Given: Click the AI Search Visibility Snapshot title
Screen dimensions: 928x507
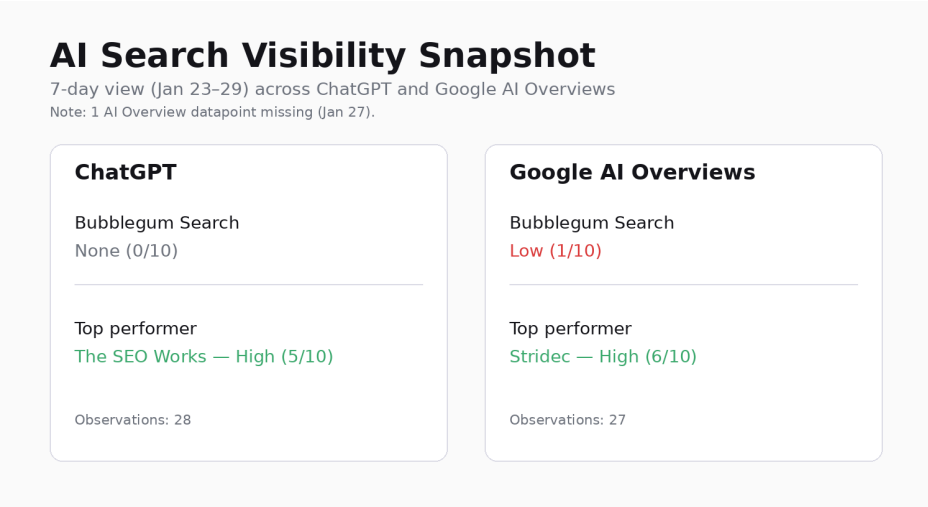Looking at the screenshot, I should point(322,55).
